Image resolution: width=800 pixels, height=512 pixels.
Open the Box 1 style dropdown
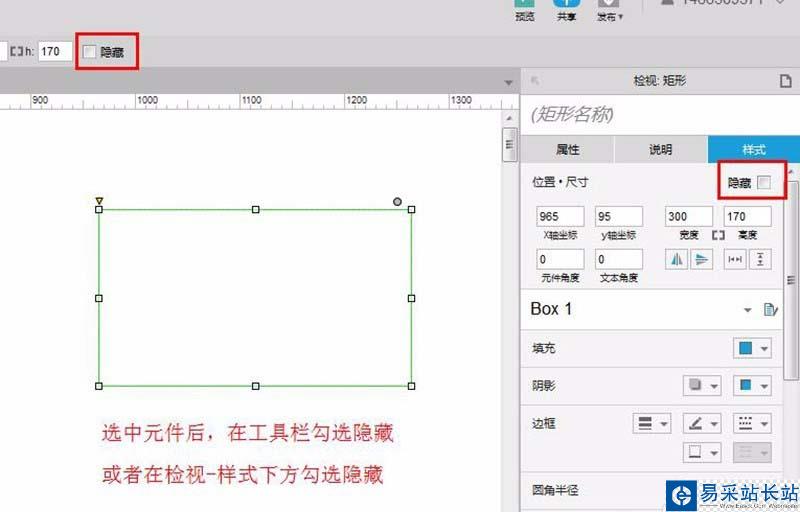click(x=747, y=310)
